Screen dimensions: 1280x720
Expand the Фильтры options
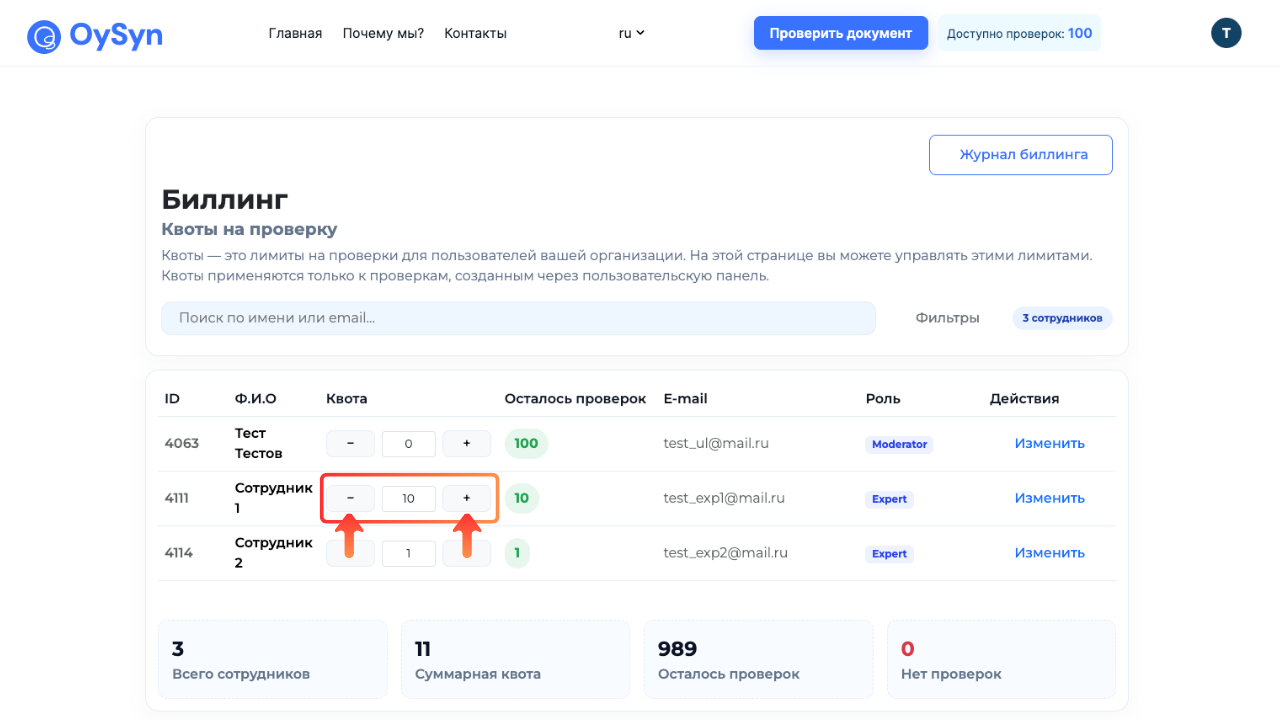point(947,318)
